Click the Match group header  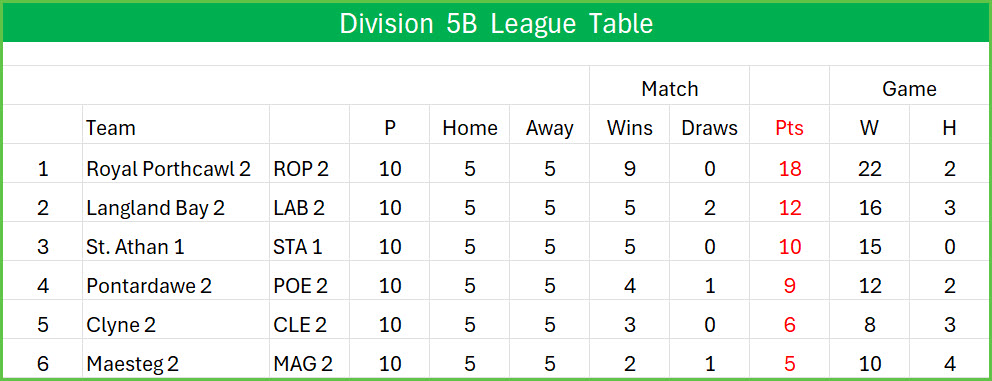pyautogui.click(x=669, y=89)
